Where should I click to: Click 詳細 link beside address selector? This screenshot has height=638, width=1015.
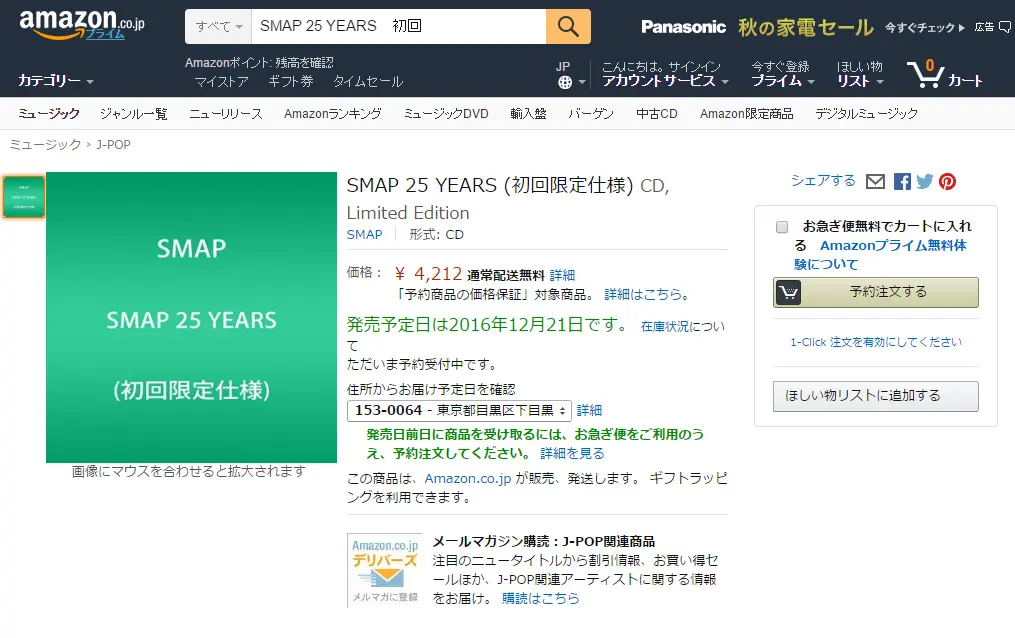589,410
